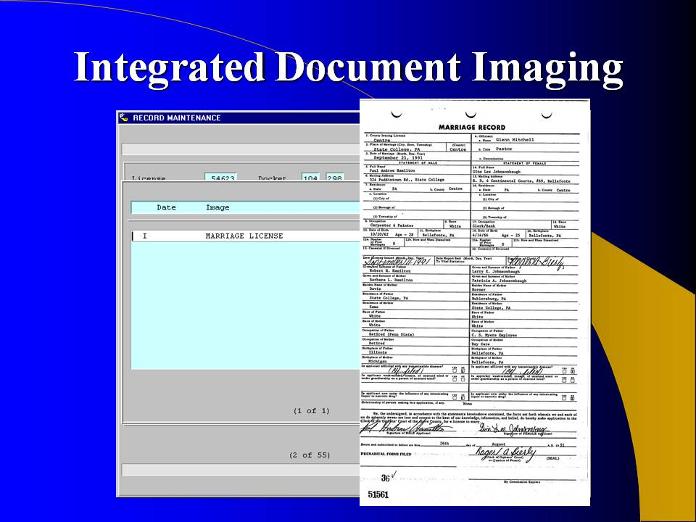Select the MARRIAGE LICENSE row
Image resolution: width=696 pixels, height=522 pixels.
[244, 236]
